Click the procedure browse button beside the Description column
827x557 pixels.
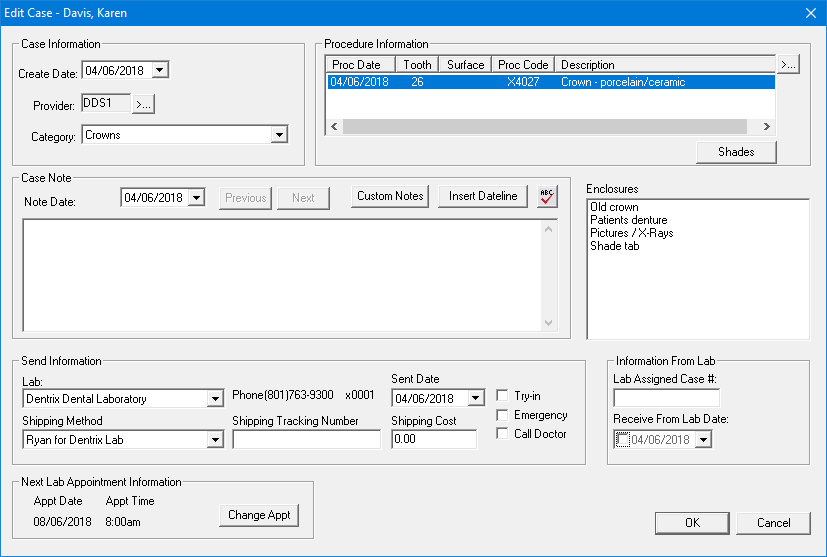[788, 65]
